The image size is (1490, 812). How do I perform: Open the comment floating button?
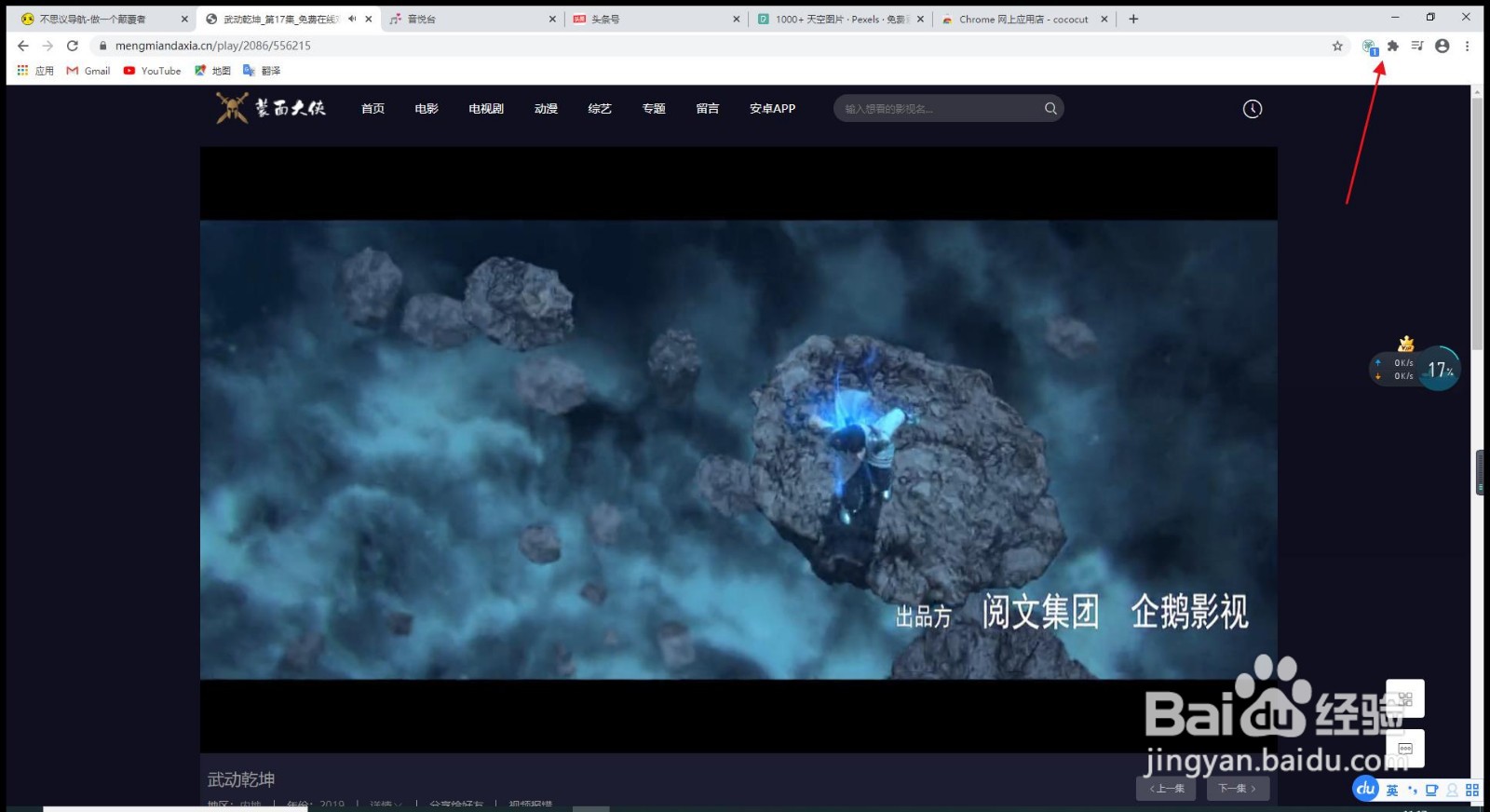pyautogui.click(x=1405, y=749)
